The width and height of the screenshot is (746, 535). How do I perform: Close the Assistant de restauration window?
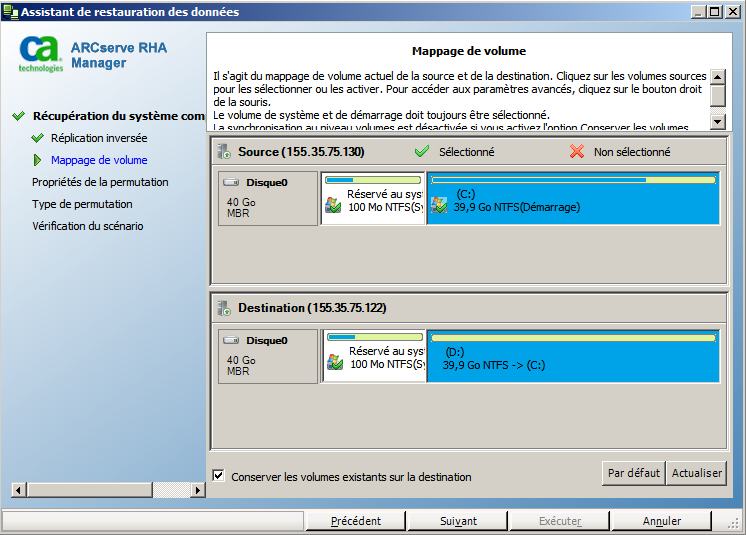point(732,11)
